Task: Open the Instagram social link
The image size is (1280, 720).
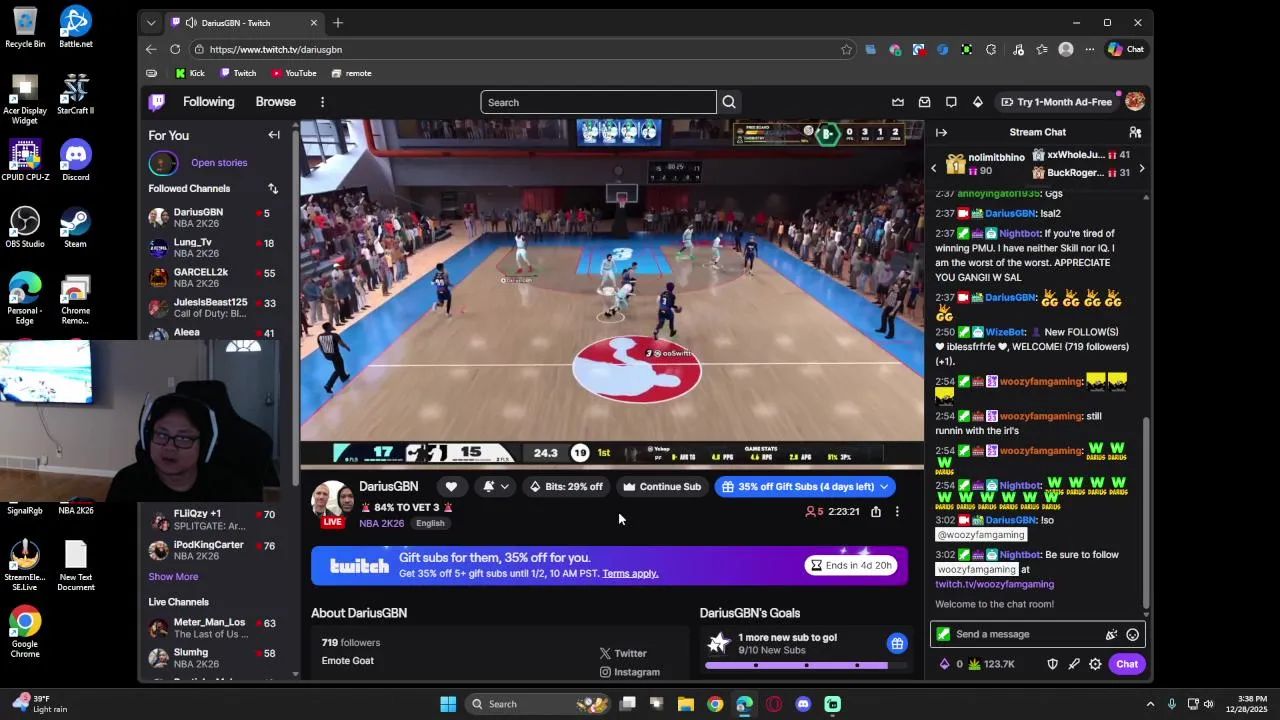Action: [629, 672]
